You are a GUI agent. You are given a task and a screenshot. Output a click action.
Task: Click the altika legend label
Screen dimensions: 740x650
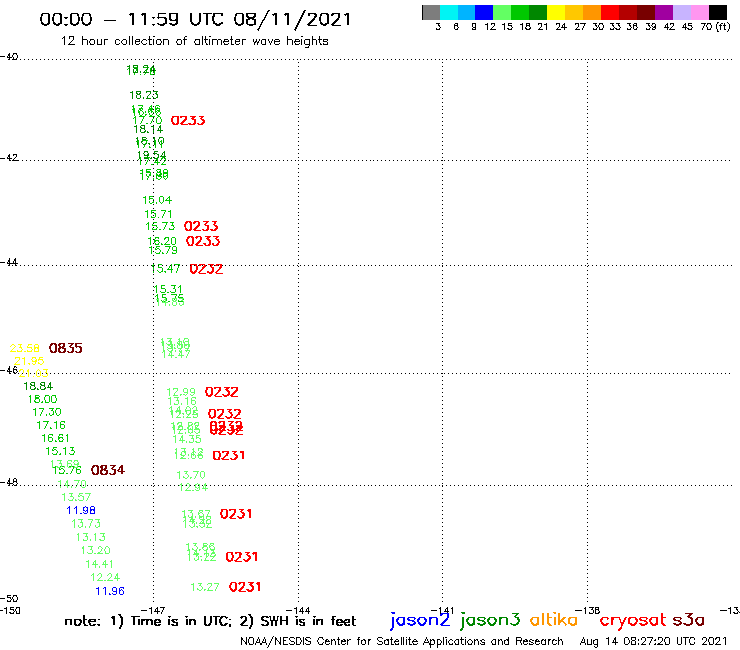point(554,620)
